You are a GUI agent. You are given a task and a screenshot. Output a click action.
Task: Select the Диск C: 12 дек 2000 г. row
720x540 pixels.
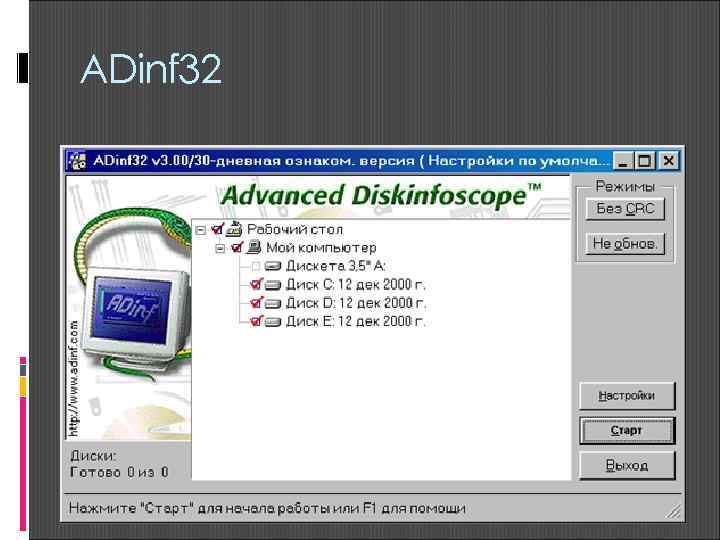pyautogui.click(x=355, y=285)
